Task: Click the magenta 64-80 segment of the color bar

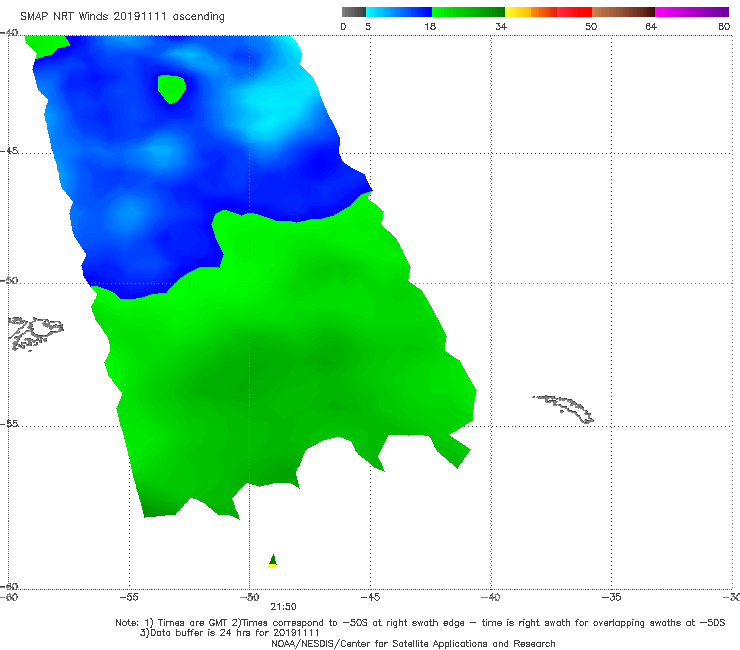Action: pyautogui.click(x=692, y=12)
